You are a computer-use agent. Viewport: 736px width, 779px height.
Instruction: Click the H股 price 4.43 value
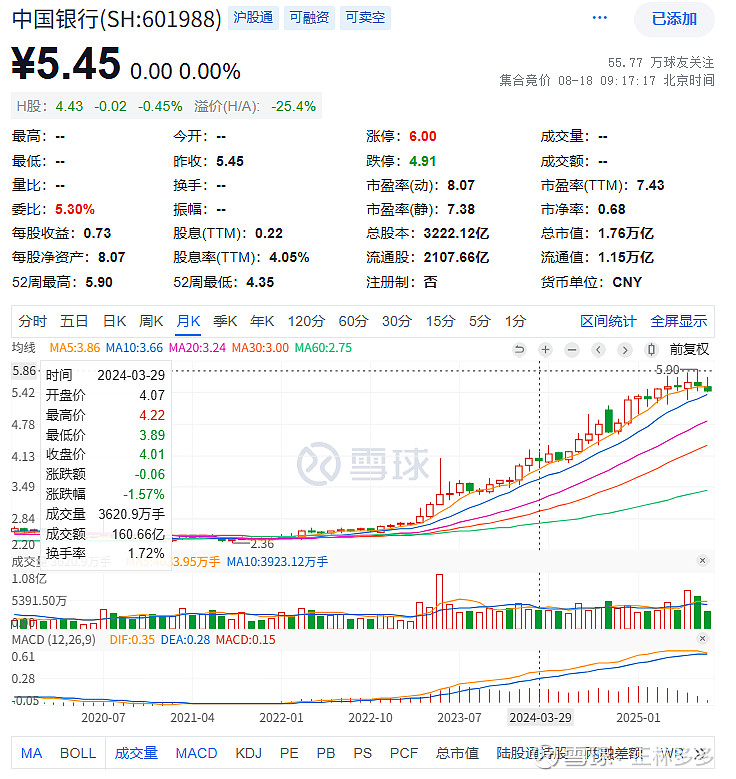(69, 106)
